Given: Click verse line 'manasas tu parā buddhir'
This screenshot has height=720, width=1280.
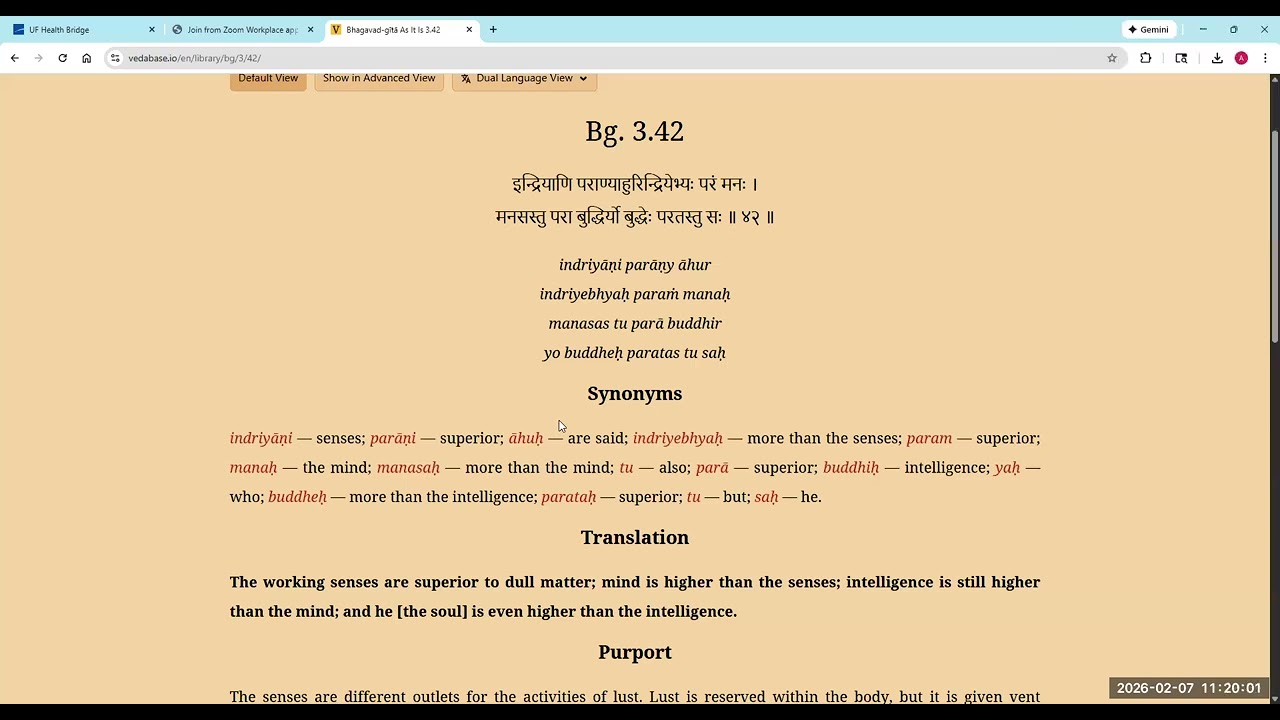Looking at the screenshot, I should tap(635, 323).
